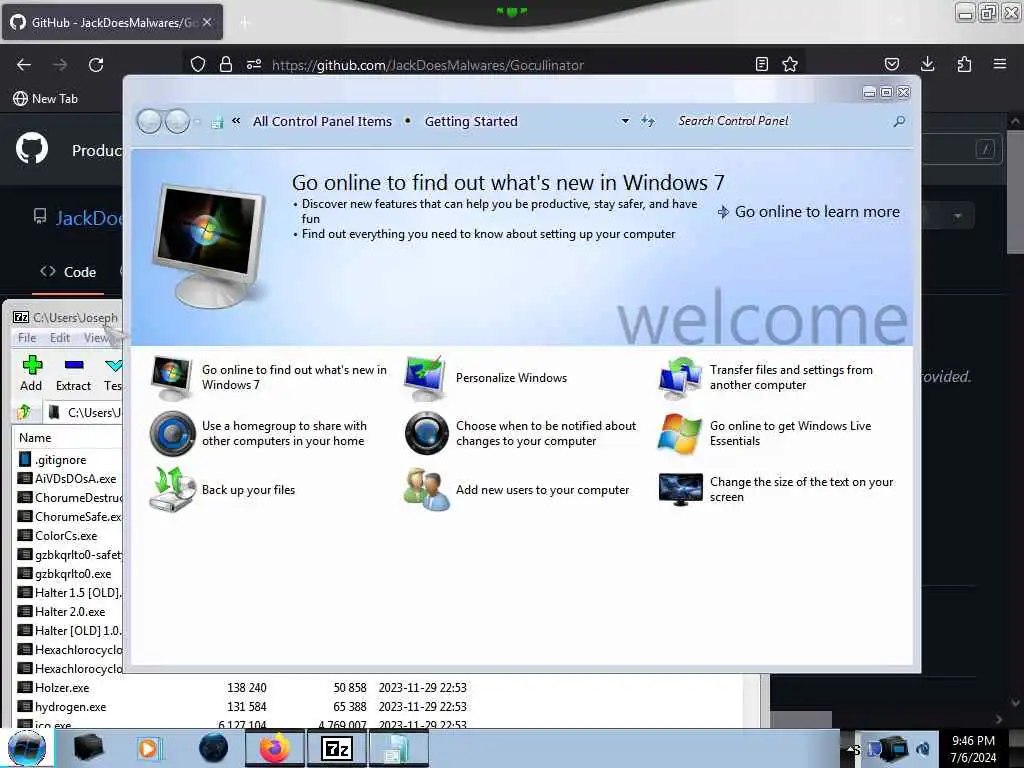Select Choose when to be notified item
The image size is (1024, 768).
[x=520, y=433]
